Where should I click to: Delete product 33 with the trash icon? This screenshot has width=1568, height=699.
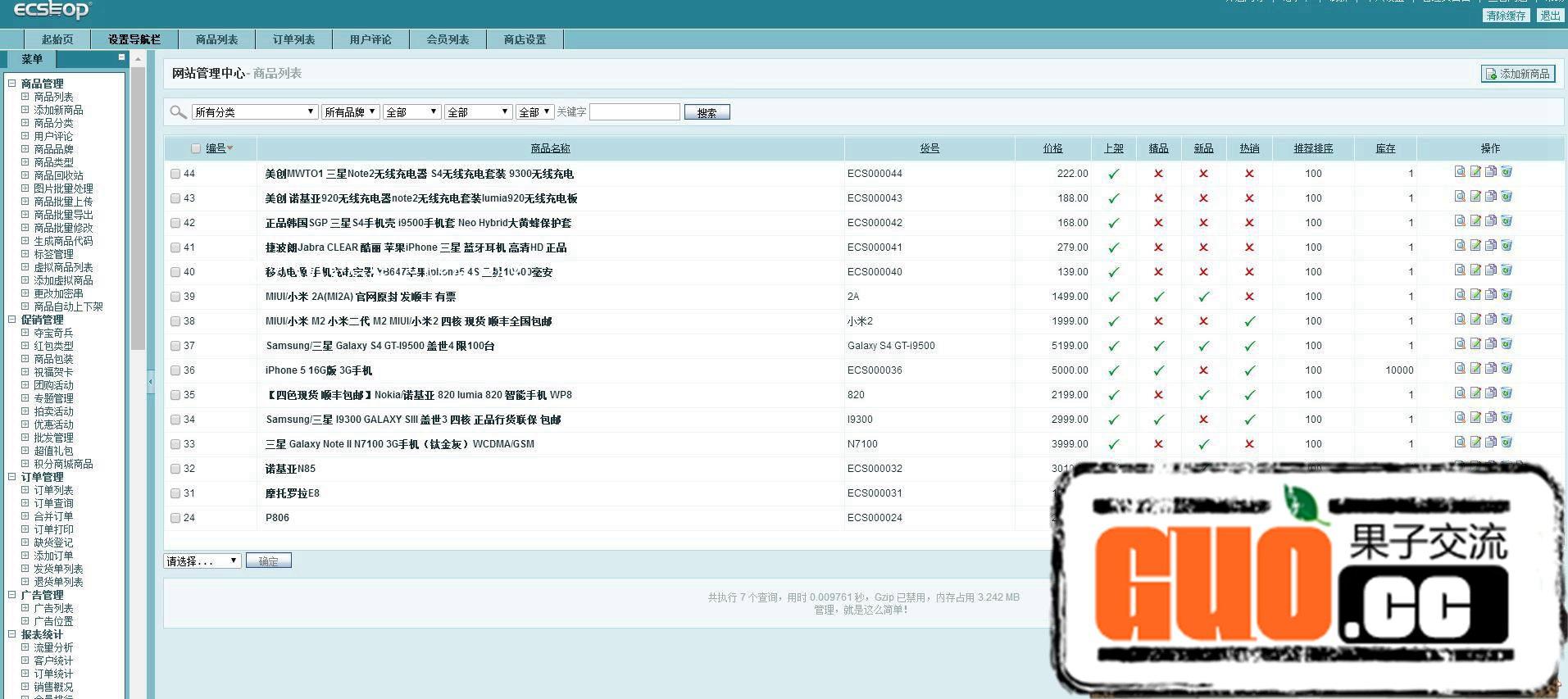(1507, 443)
